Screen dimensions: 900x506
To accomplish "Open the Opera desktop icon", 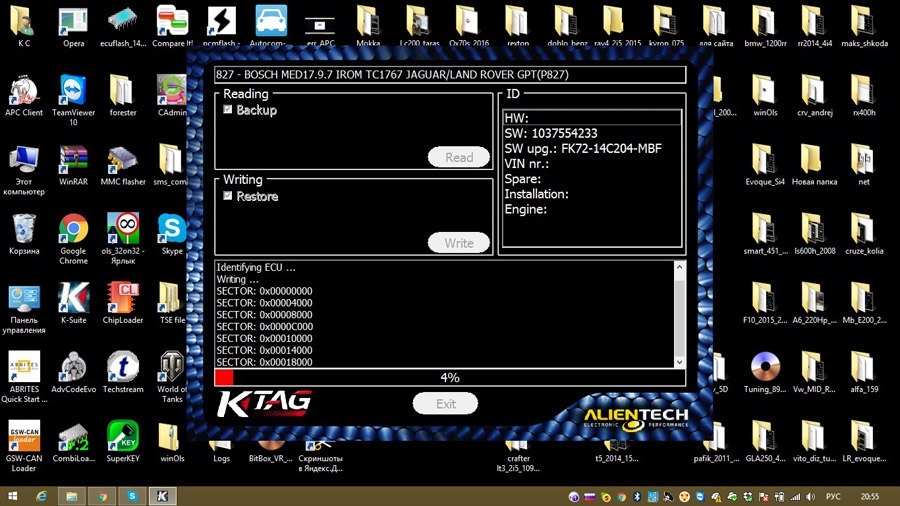I will coord(73,26).
